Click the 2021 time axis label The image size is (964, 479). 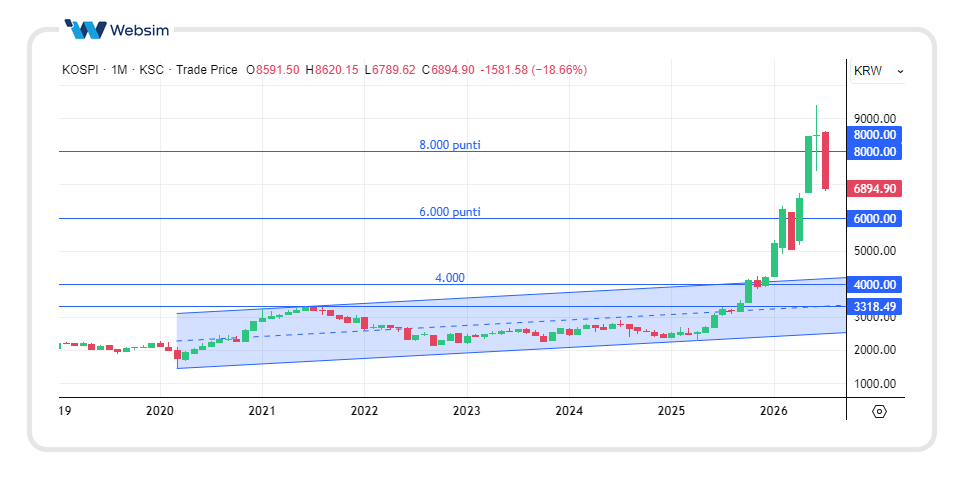pyautogui.click(x=262, y=411)
